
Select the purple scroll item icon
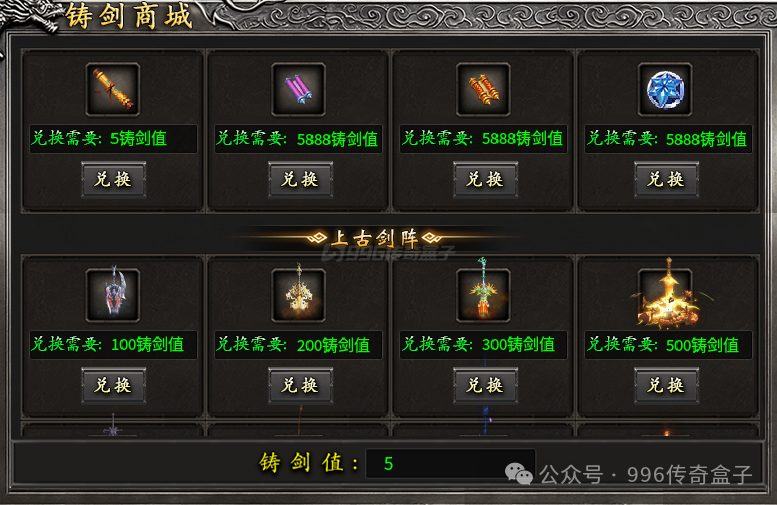click(298, 90)
